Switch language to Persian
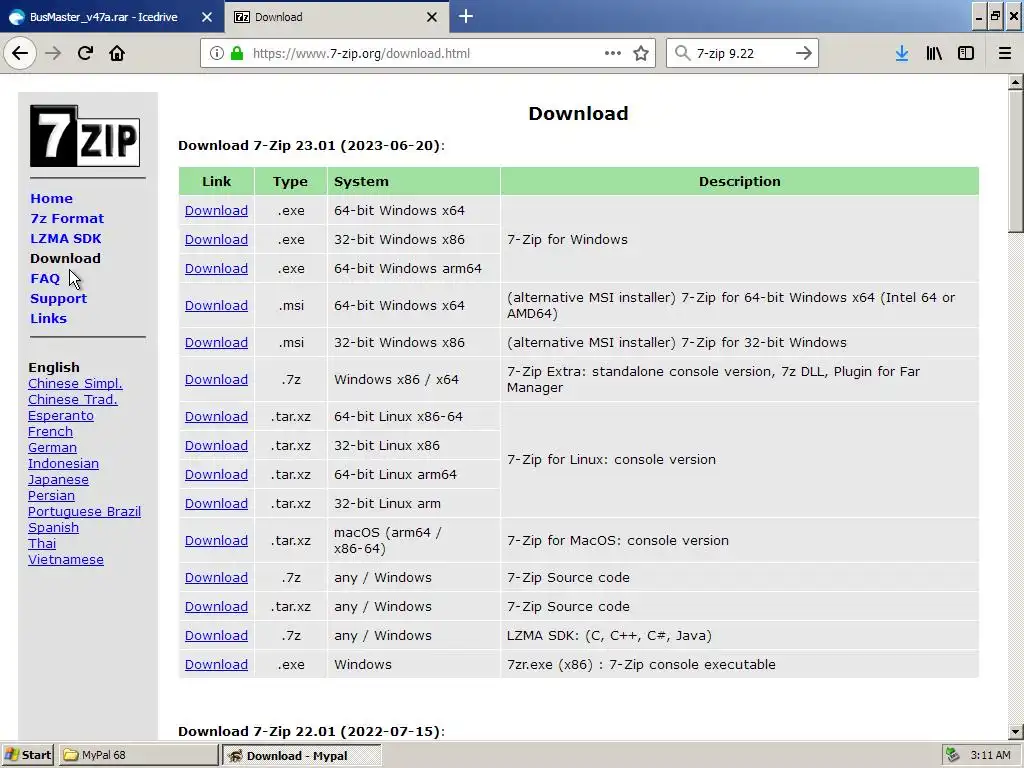The height and width of the screenshot is (768, 1024). (51, 496)
